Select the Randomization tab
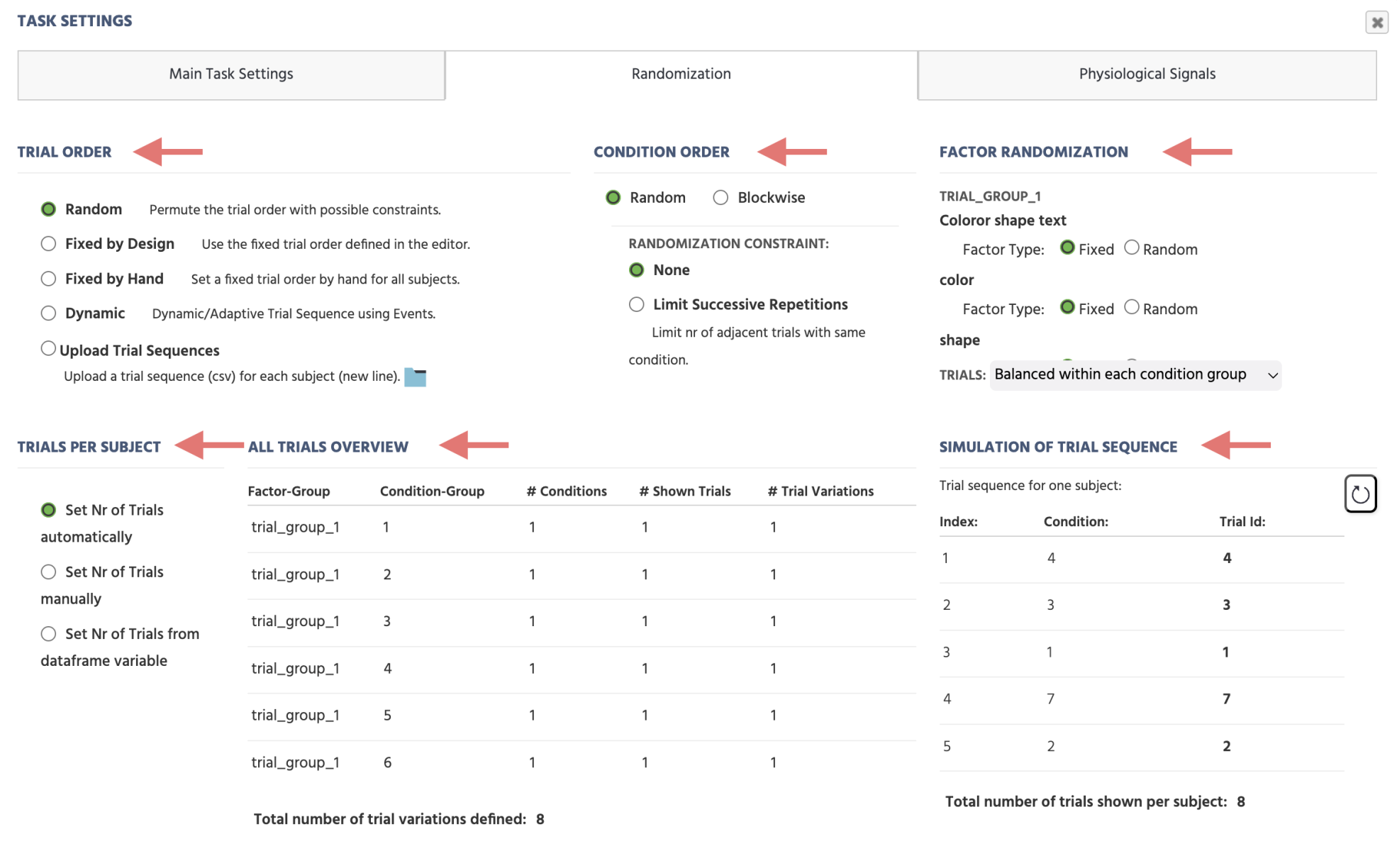Screen dimensions: 1397x868 coord(680,74)
